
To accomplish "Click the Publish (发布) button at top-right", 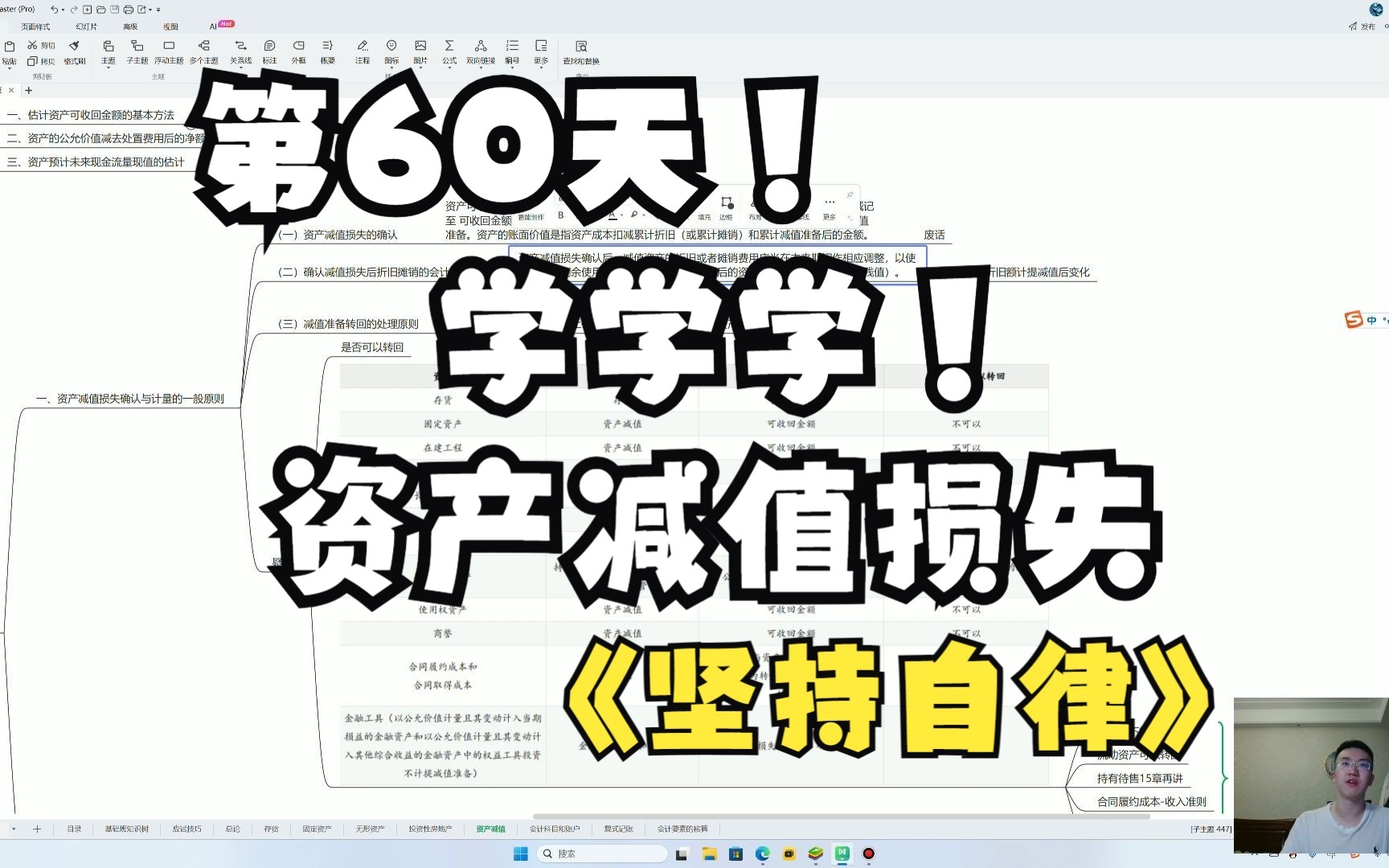I will 1362,27.
